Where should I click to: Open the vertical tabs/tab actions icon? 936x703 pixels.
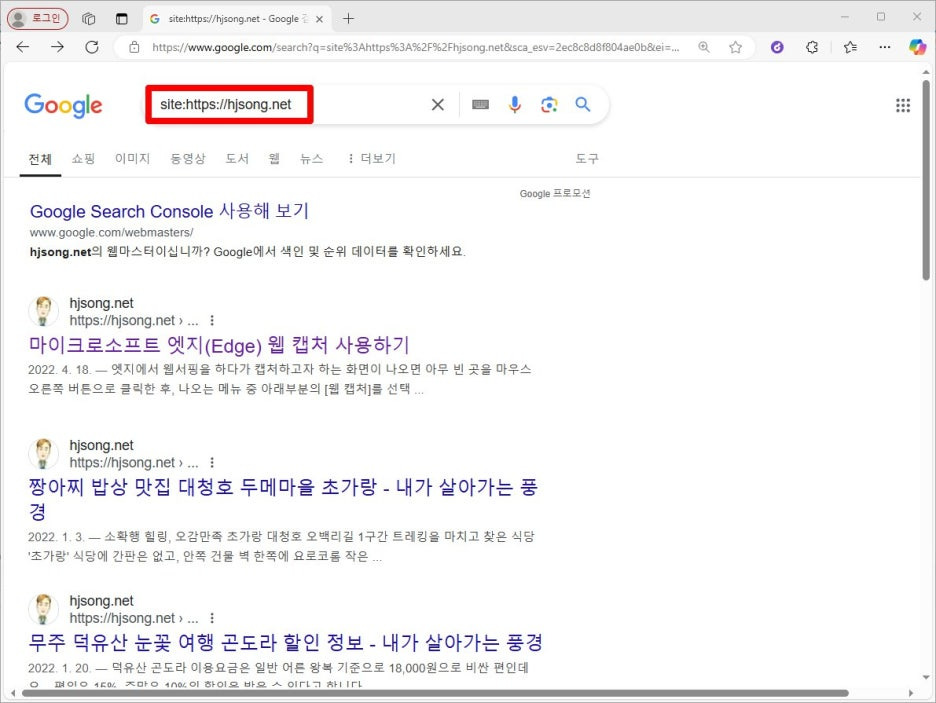pyautogui.click(x=122, y=19)
